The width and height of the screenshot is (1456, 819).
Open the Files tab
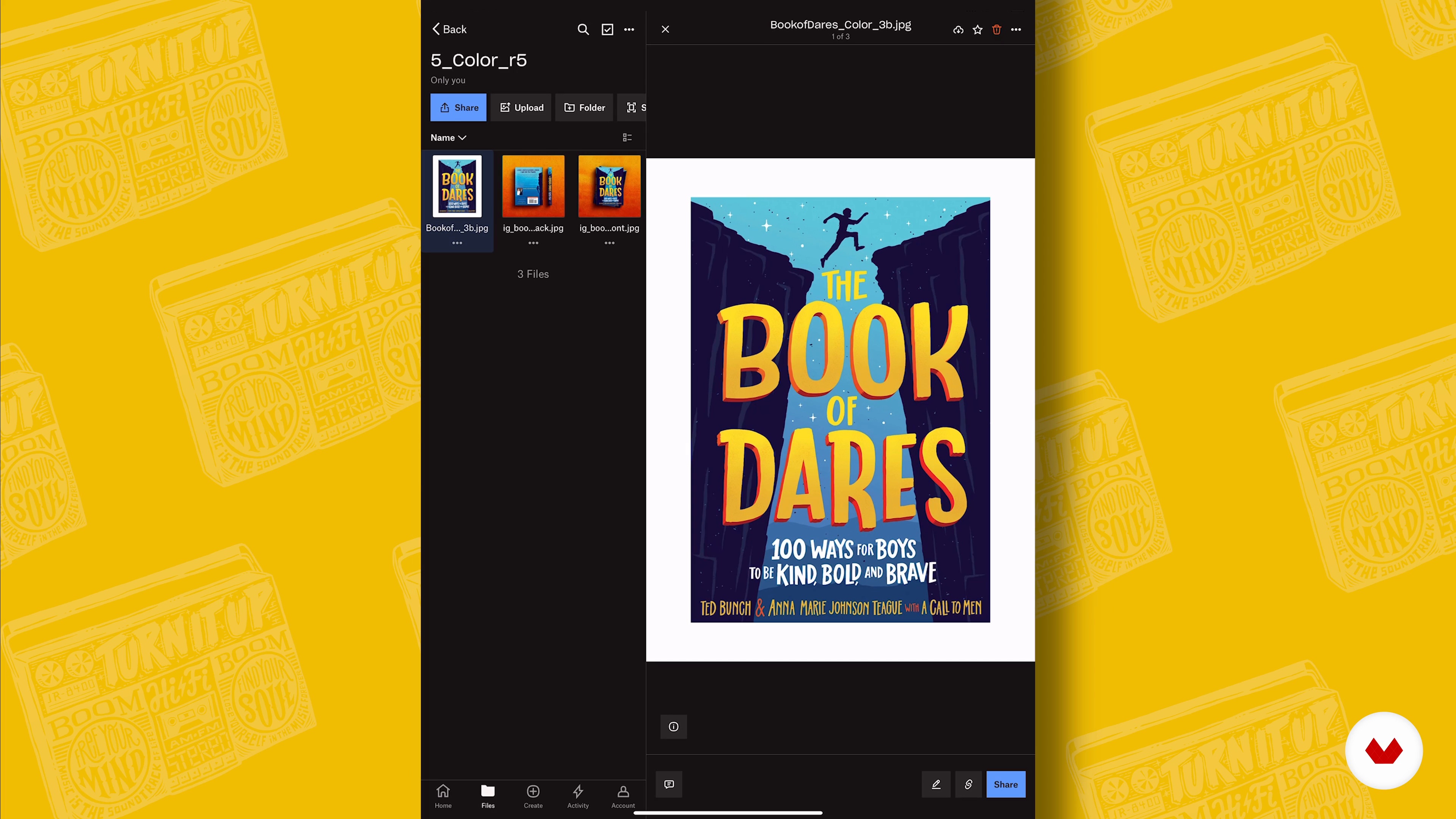(488, 796)
